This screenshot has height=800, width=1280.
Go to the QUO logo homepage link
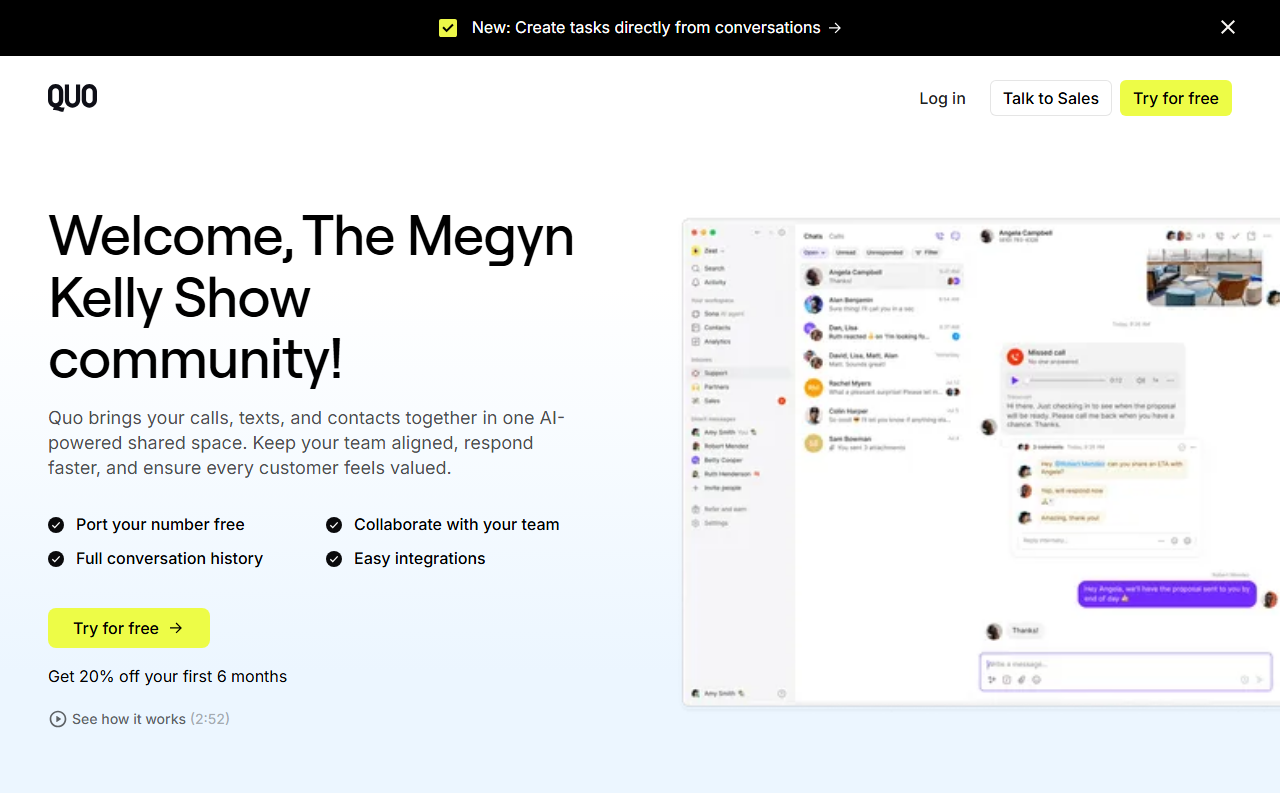tap(73, 97)
